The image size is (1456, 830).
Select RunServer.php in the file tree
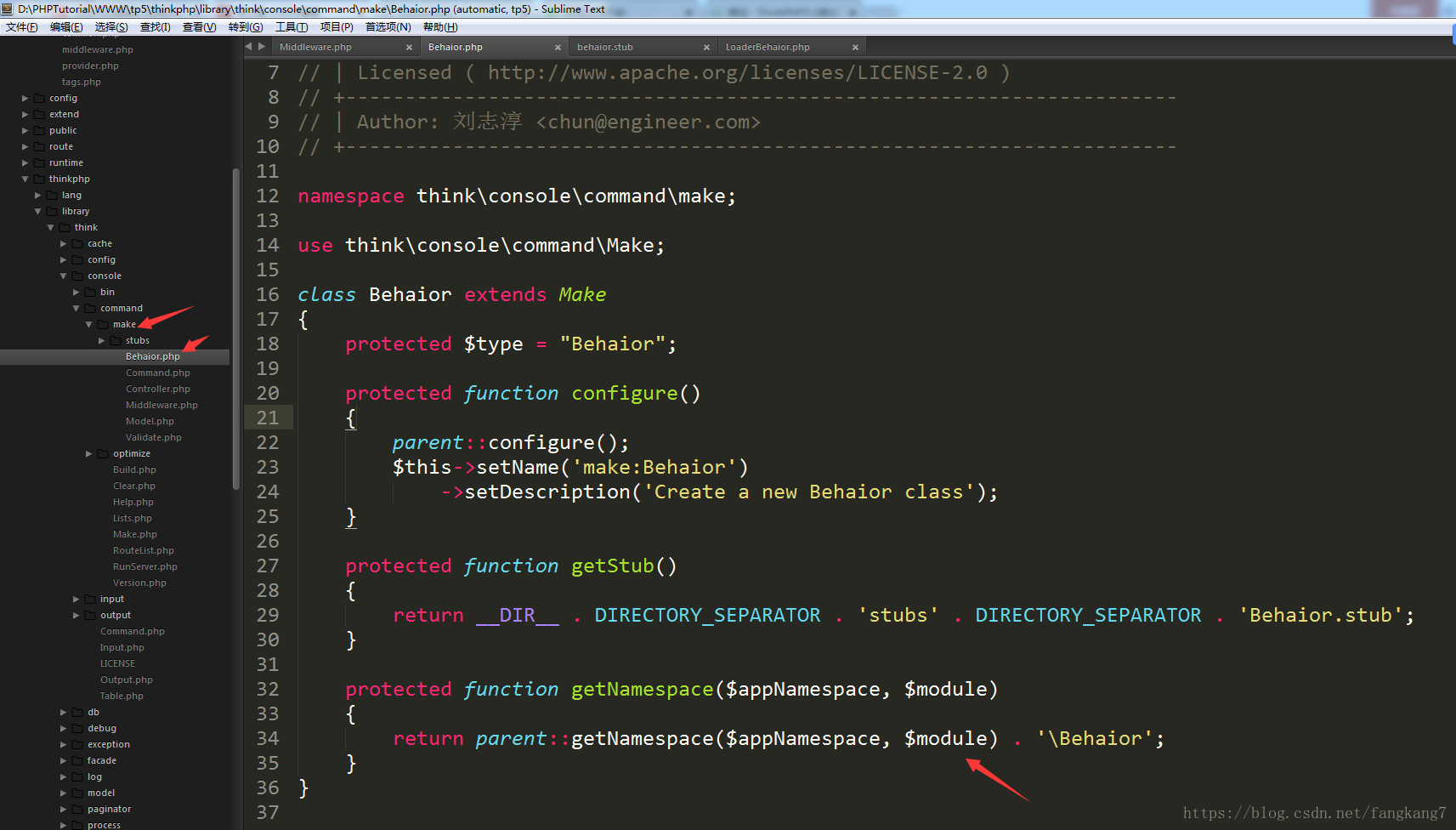pyautogui.click(x=144, y=566)
